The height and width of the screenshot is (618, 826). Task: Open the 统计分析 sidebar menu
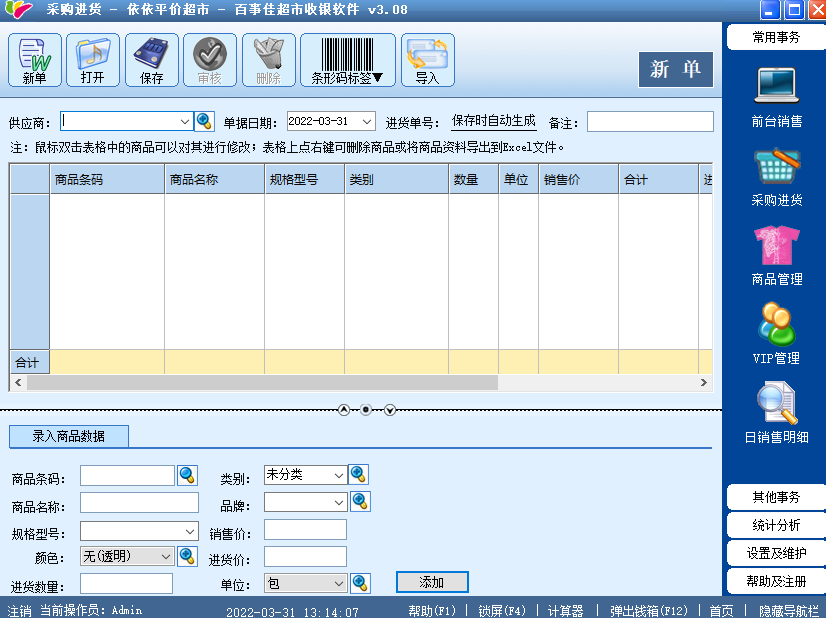click(x=776, y=525)
